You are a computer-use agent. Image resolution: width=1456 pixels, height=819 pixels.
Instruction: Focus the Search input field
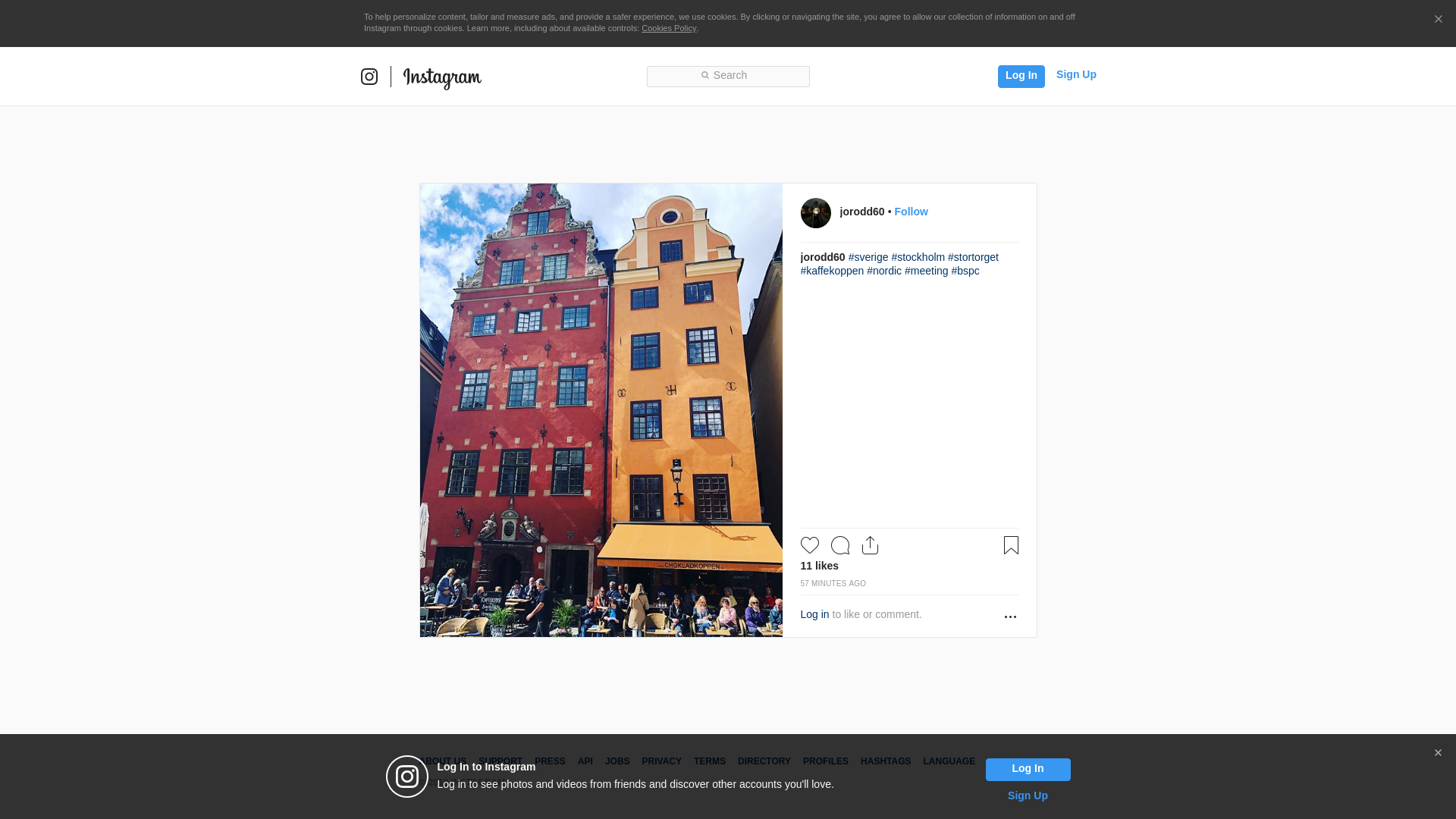(x=728, y=76)
